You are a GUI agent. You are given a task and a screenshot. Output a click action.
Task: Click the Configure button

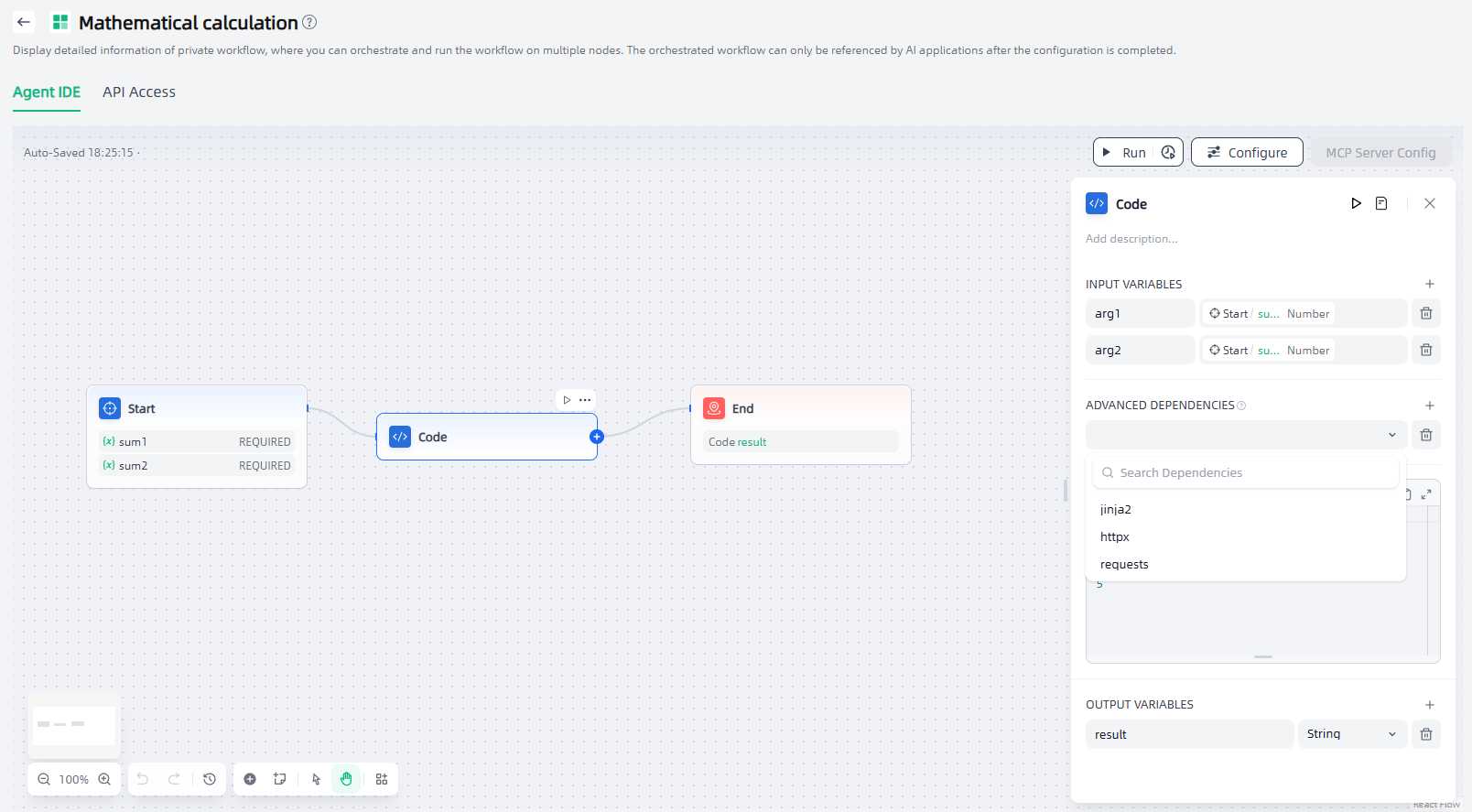coord(1246,153)
